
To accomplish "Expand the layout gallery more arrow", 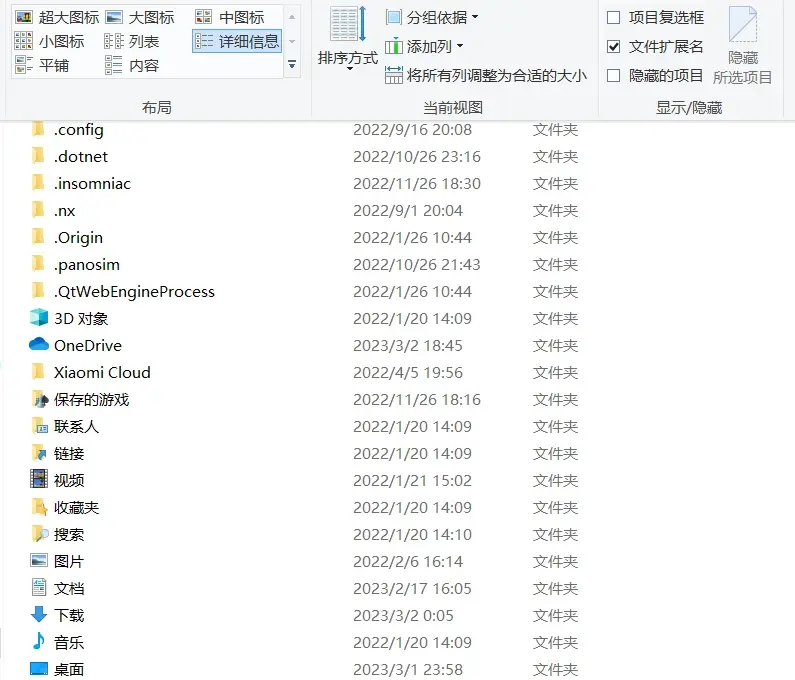I will pos(292,65).
